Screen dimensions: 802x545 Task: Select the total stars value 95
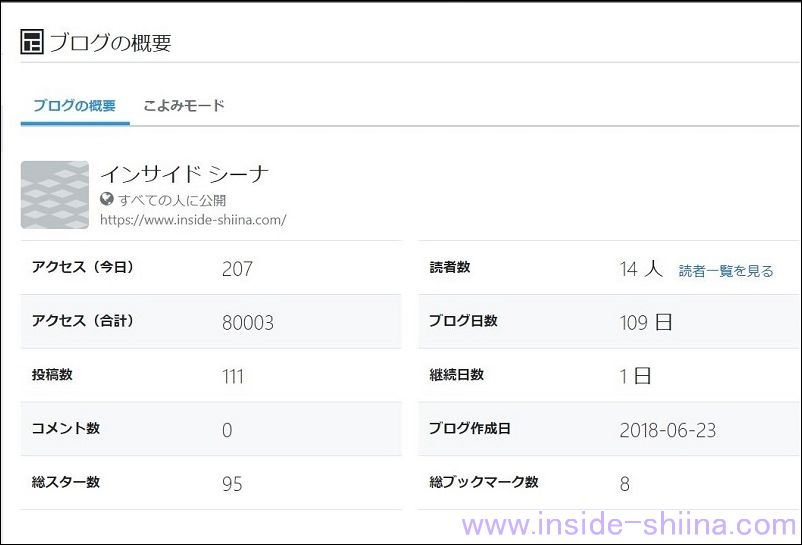[x=232, y=484]
